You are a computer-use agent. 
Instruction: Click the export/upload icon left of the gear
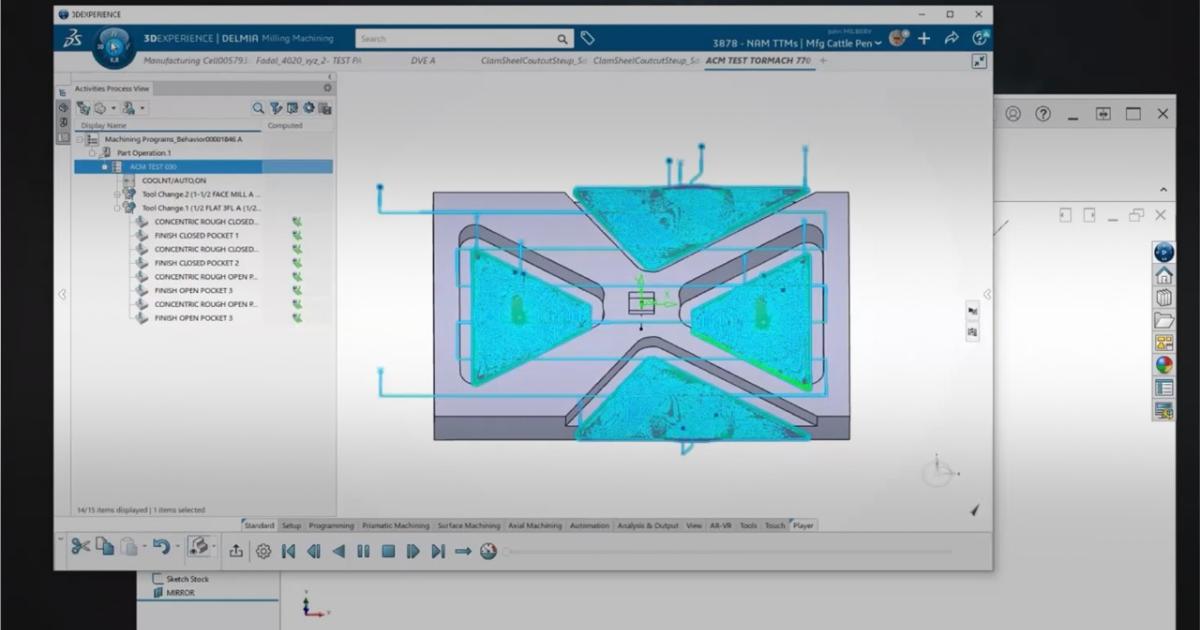pyautogui.click(x=238, y=551)
